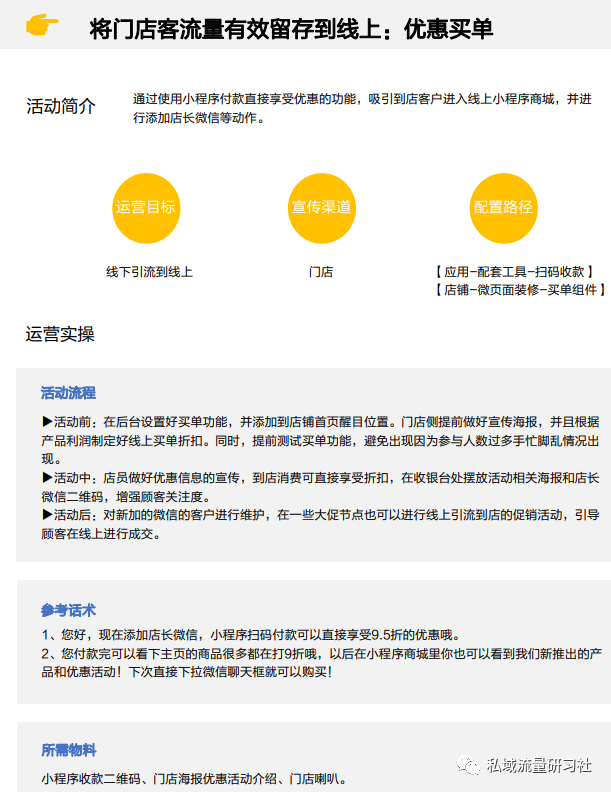
Task: Click the path 【店铺-微页面装修-买单组件】
Action: [520, 290]
